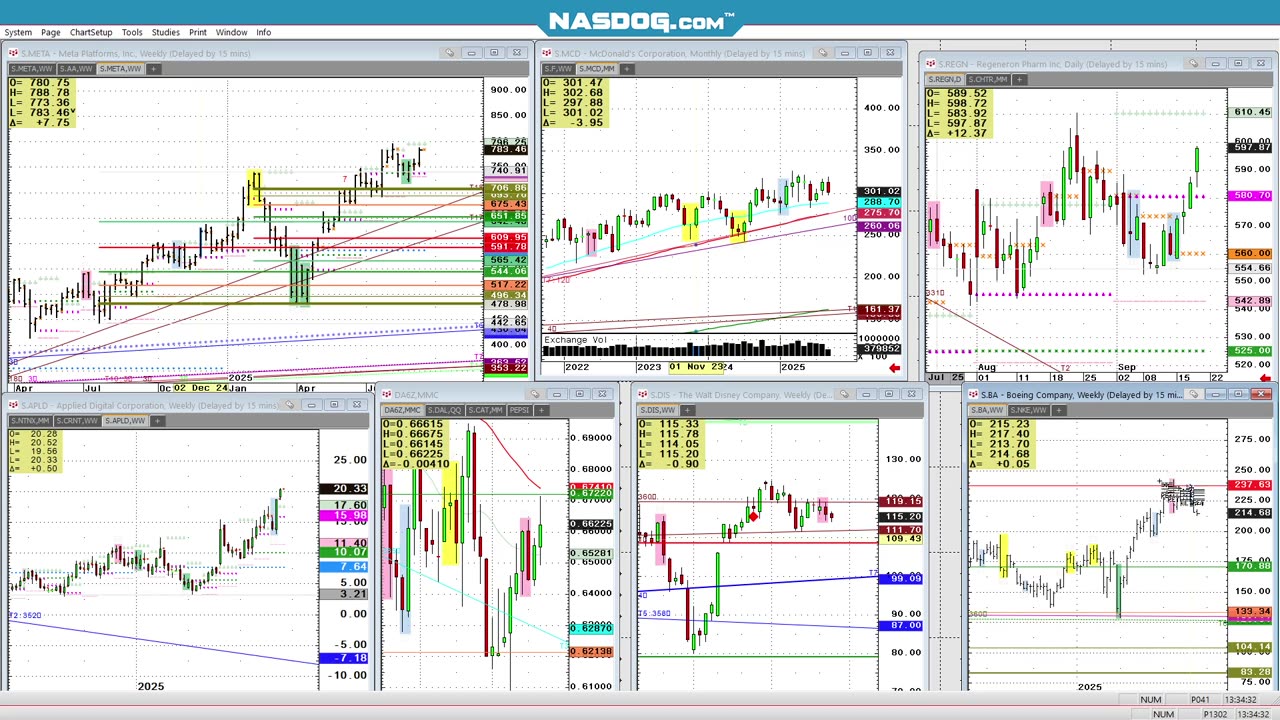Open the Print menu
1280x720 pixels.
tap(198, 32)
